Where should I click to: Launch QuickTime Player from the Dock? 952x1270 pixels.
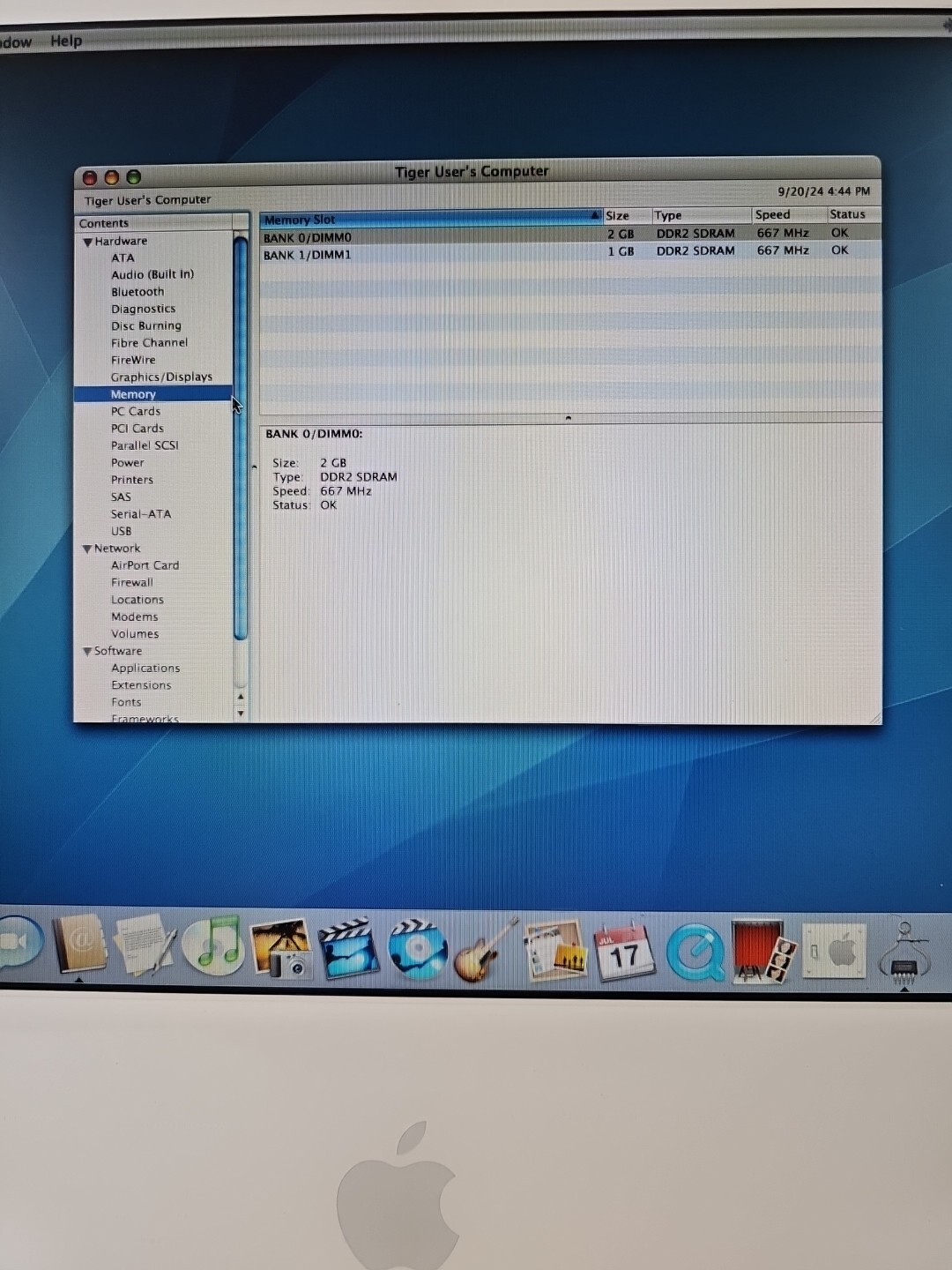pyautogui.click(x=695, y=952)
